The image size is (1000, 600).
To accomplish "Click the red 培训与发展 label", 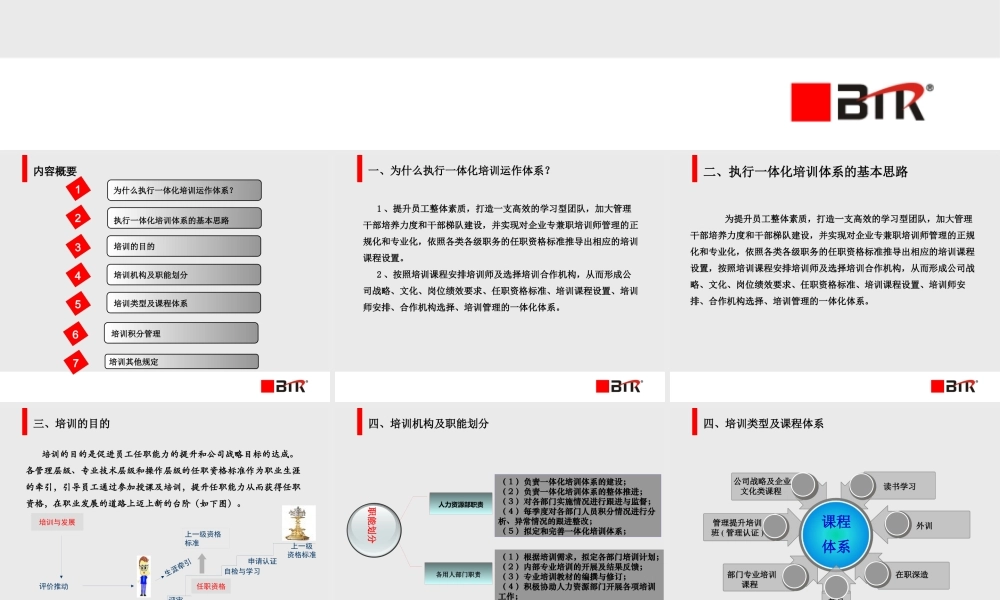I will [57, 522].
